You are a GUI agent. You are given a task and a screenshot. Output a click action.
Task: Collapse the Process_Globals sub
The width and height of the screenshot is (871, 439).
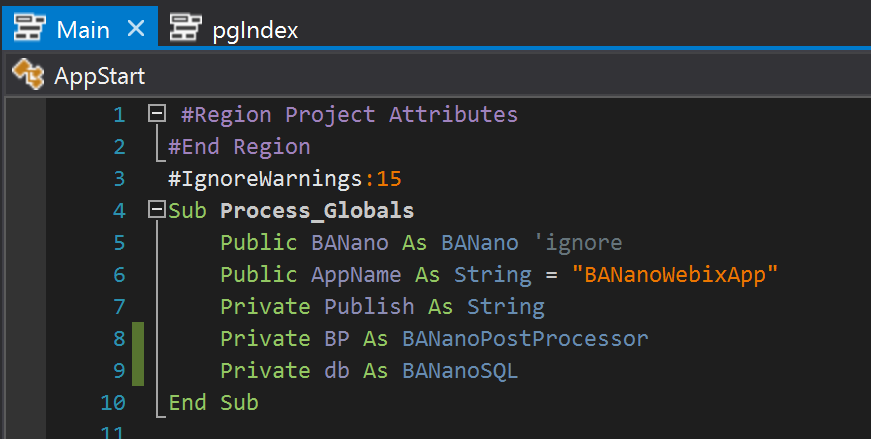click(156, 210)
